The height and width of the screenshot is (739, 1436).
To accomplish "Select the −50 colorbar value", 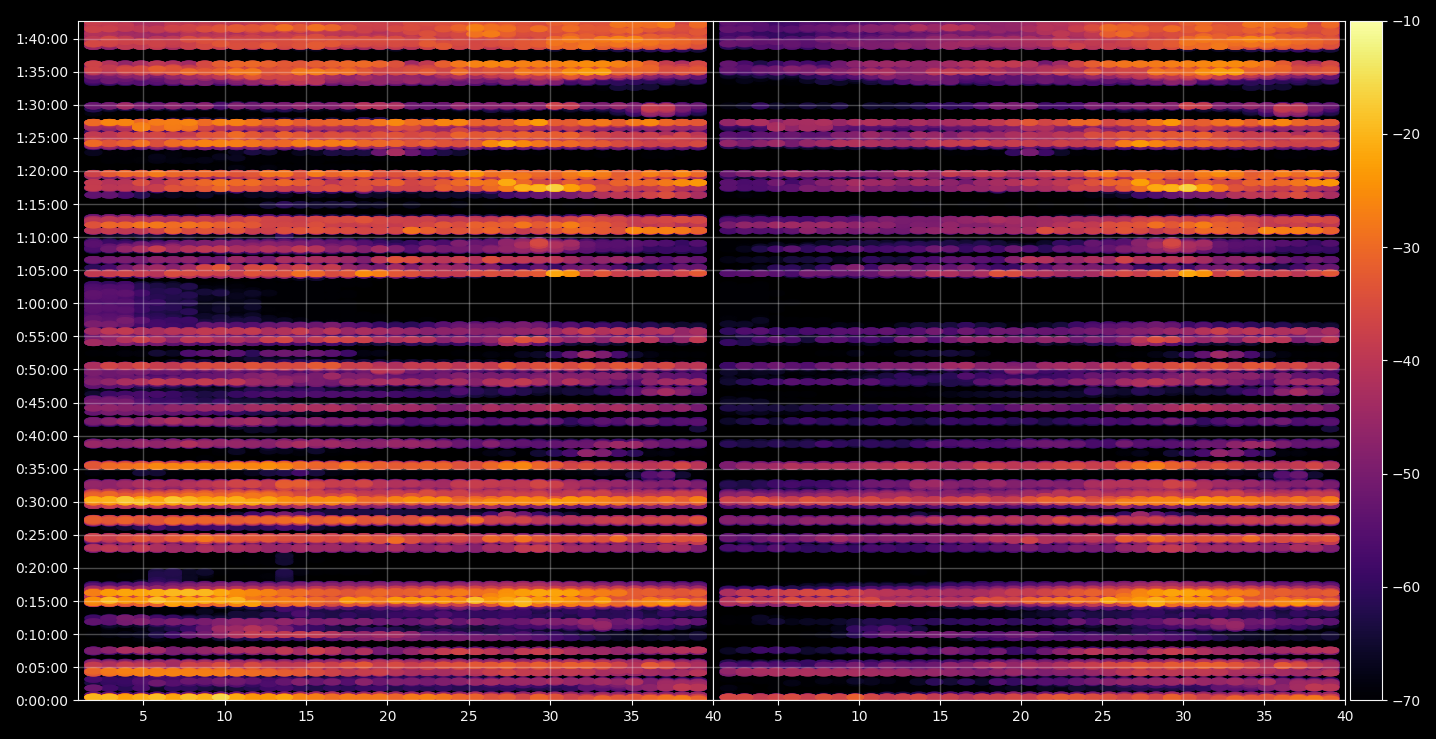I will [x=1406, y=474].
